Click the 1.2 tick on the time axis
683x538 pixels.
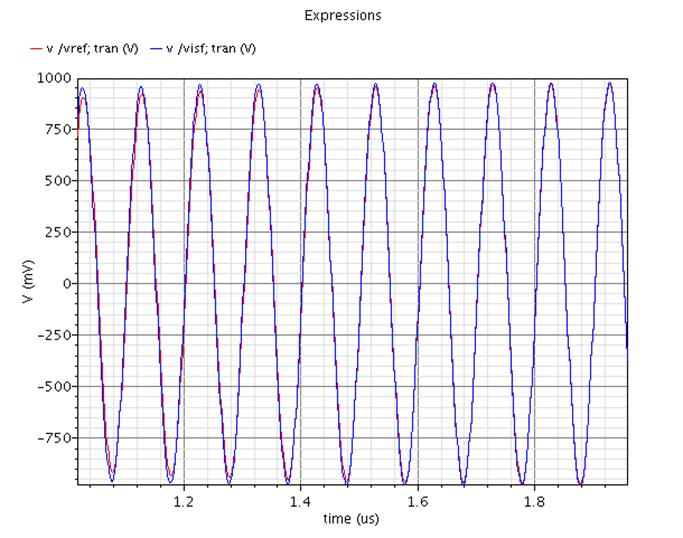pyautogui.click(x=184, y=502)
